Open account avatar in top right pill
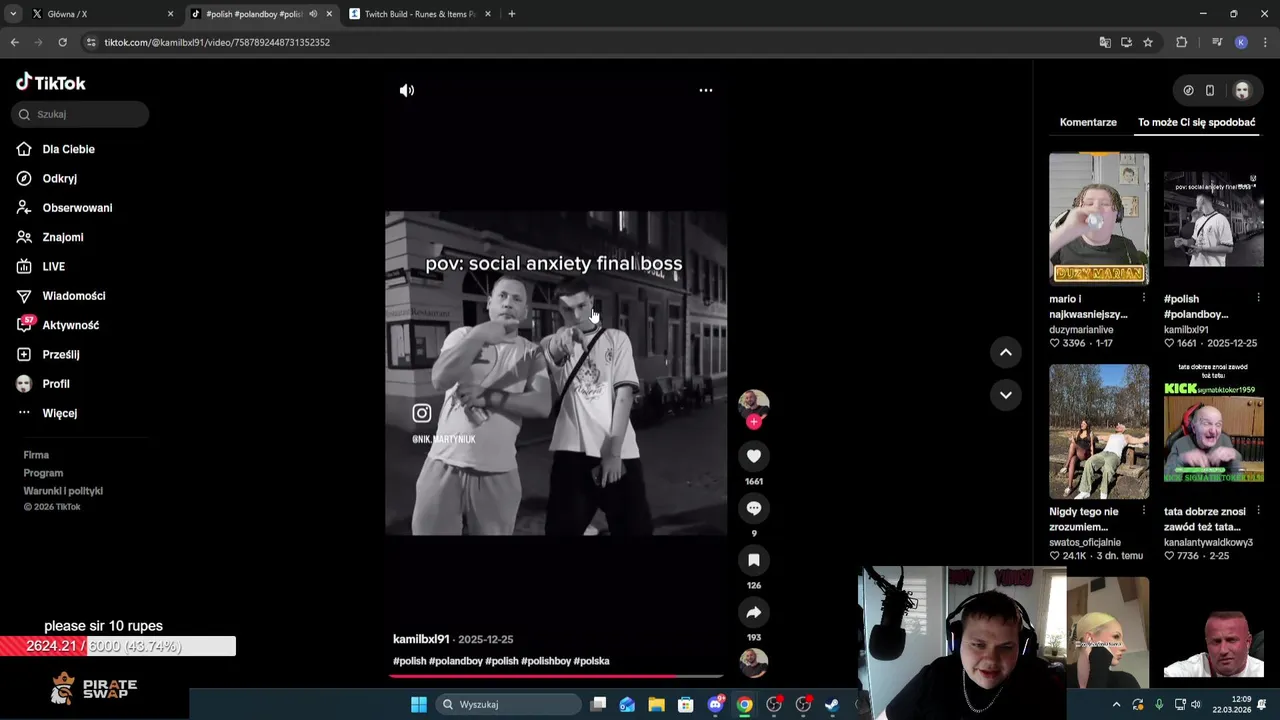1280x720 pixels. 1242,90
